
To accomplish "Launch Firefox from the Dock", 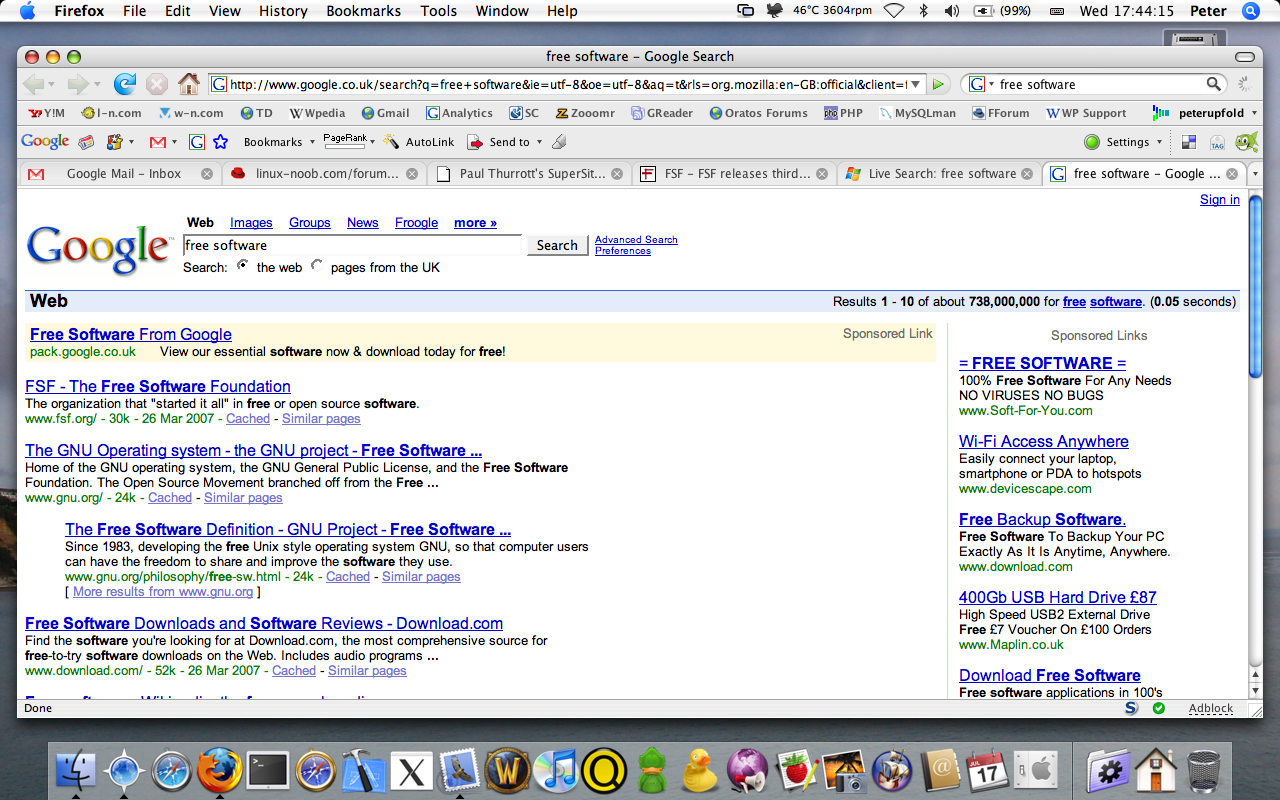I will 219,770.
